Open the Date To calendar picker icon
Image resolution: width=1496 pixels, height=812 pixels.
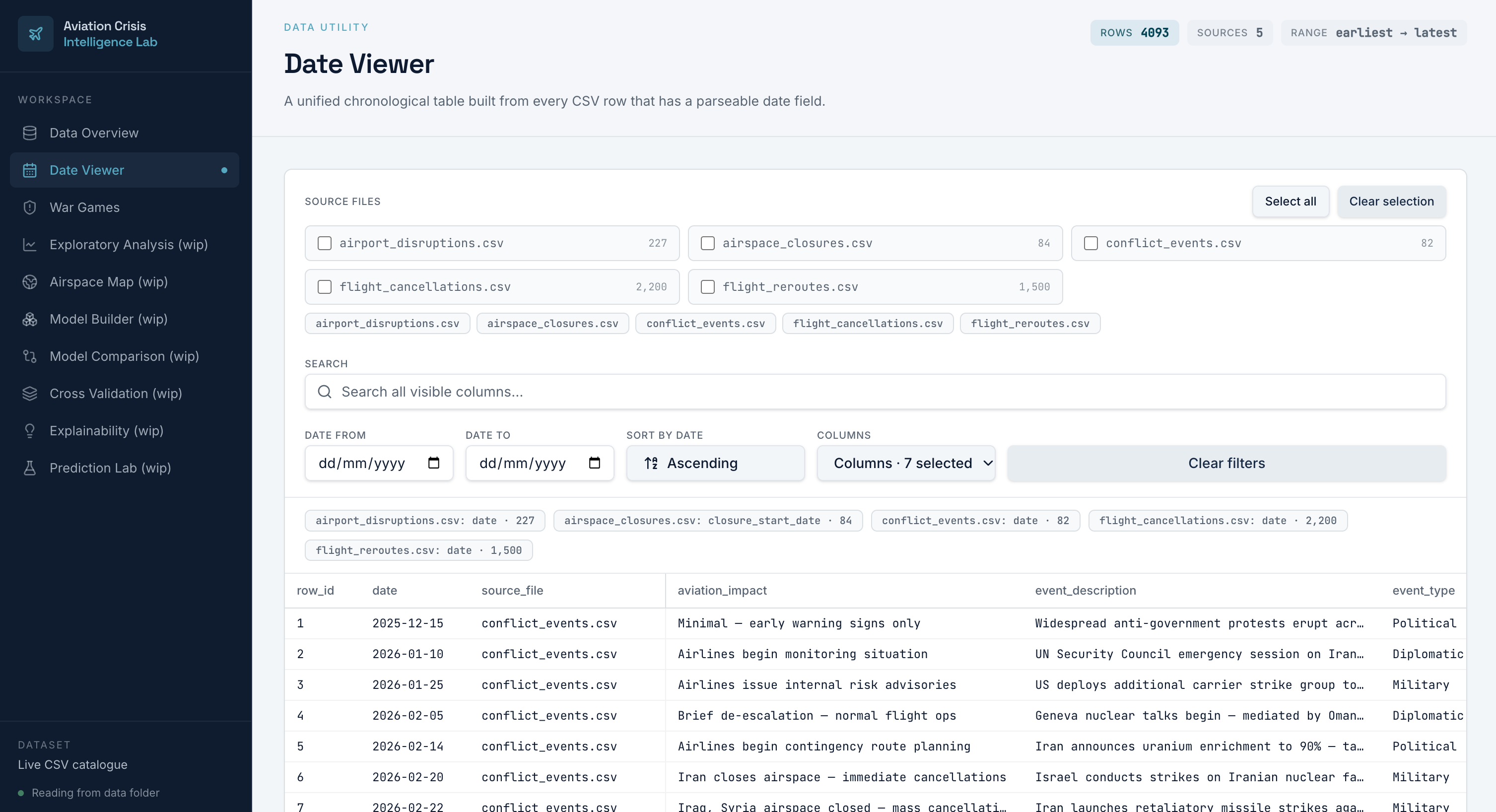595,463
